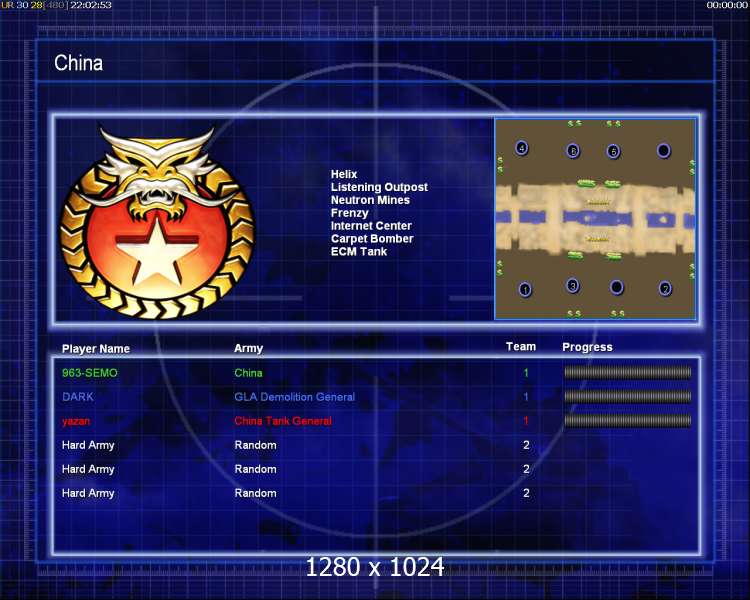750x600 pixels.
Task: Click 963-SEMO's team number 1
Action: click(x=526, y=373)
